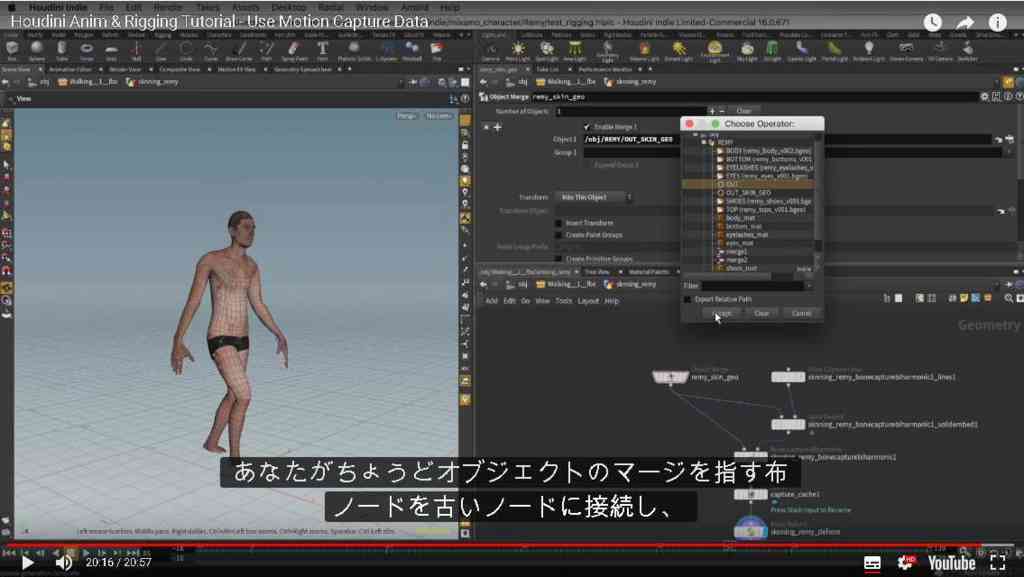Click the Cancel button in Choose Operator
The width and height of the screenshot is (1024, 577).
coord(801,313)
